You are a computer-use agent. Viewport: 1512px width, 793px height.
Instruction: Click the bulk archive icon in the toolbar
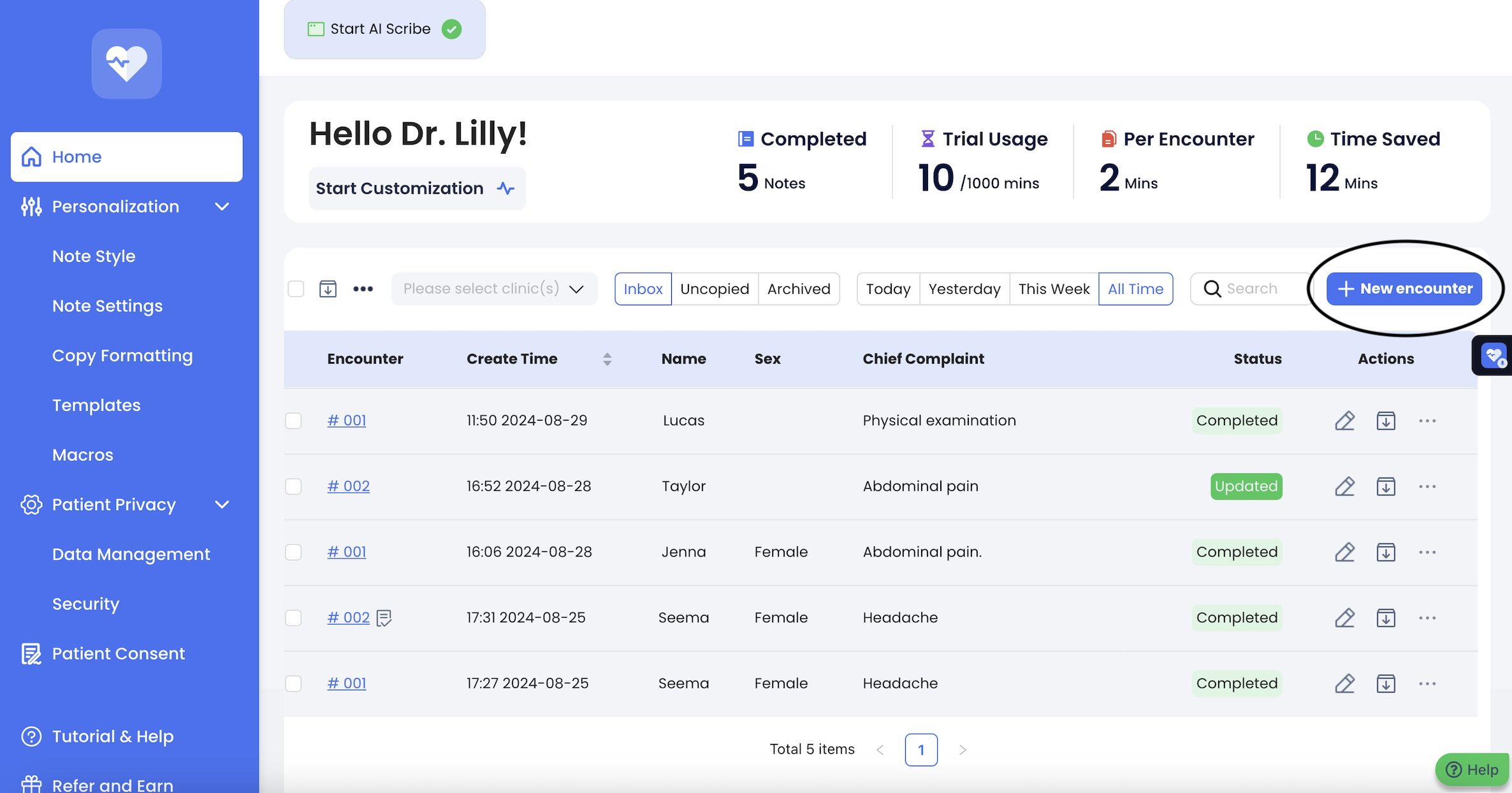328,289
